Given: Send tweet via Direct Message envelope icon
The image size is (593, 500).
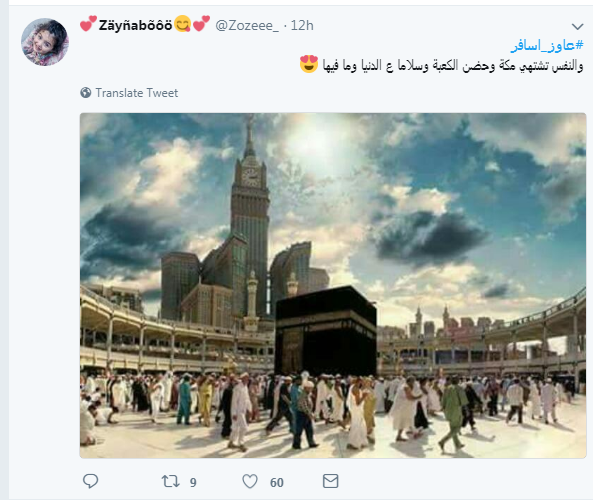Looking at the screenshot, I should pos(331,481).
